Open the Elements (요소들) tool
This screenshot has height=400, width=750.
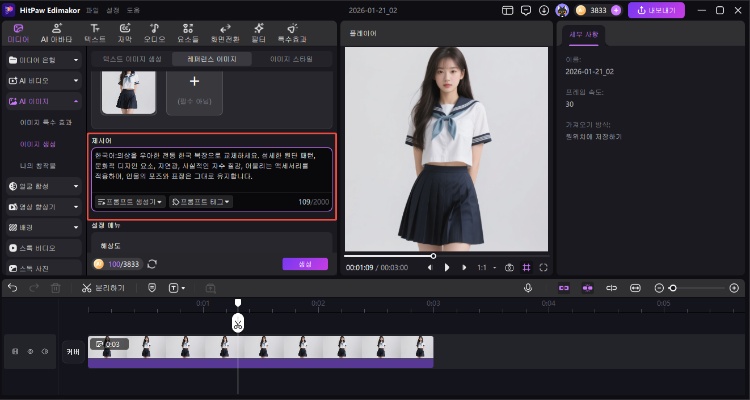(x=188, y=33)
